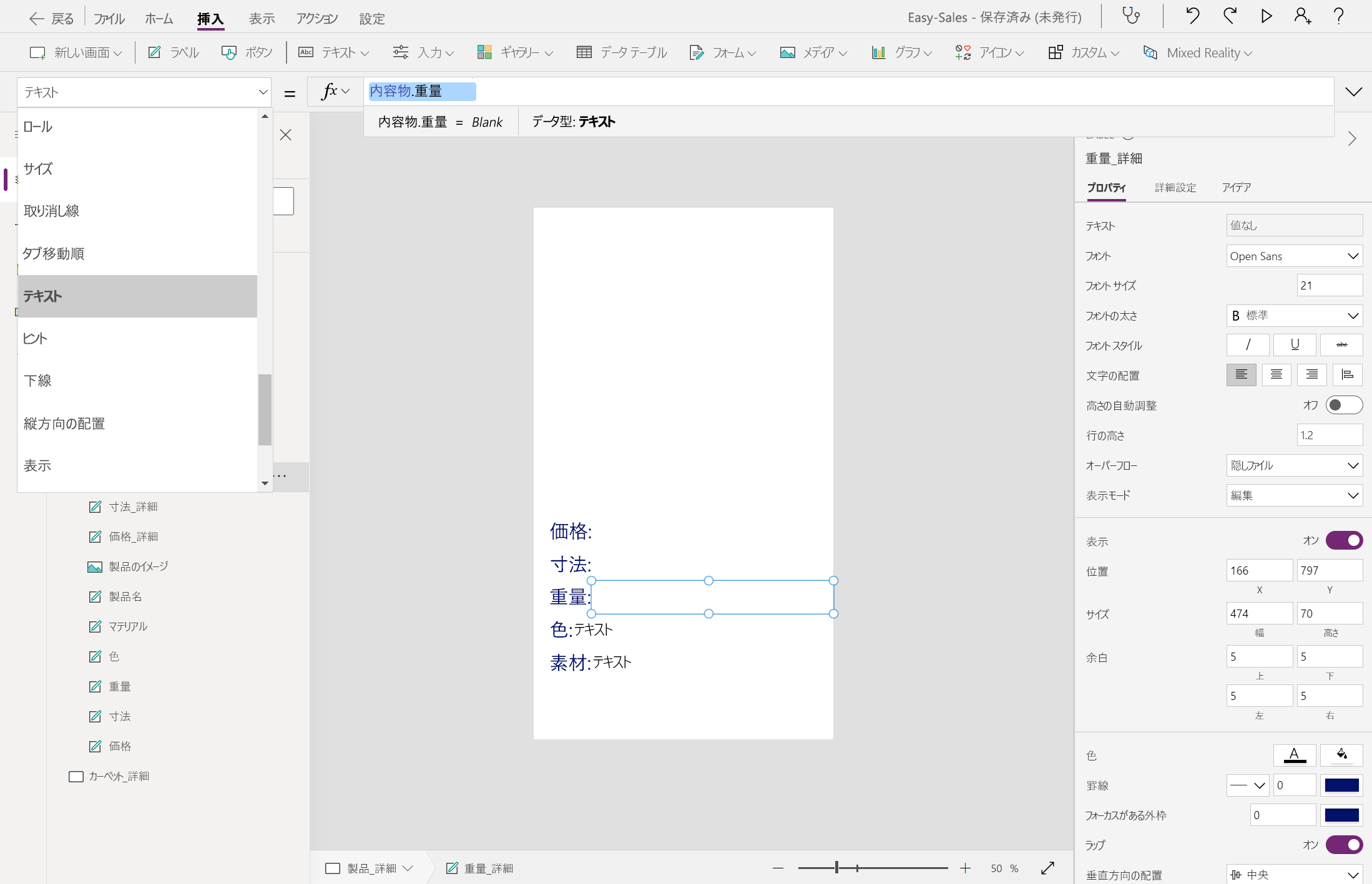Click the 戻る back button
Screen dimensions: 1372x884
click(51, 19)
